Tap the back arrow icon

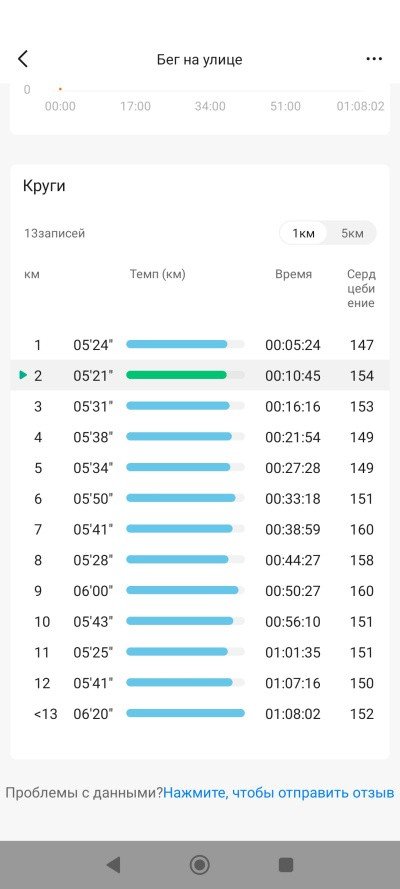coord(23,59)
